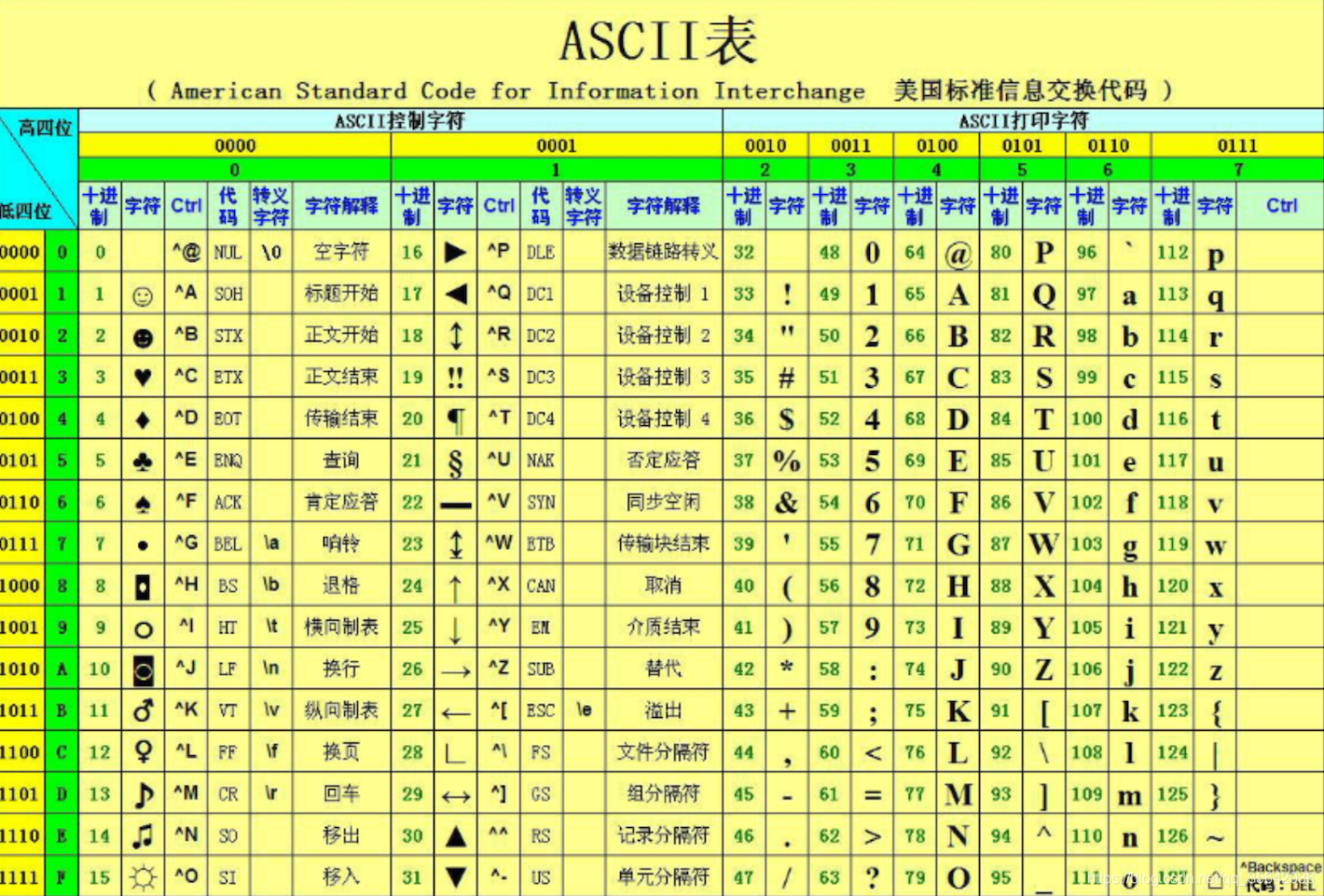
Task: Click the '高四位' corner label
Action: [45, 128]
